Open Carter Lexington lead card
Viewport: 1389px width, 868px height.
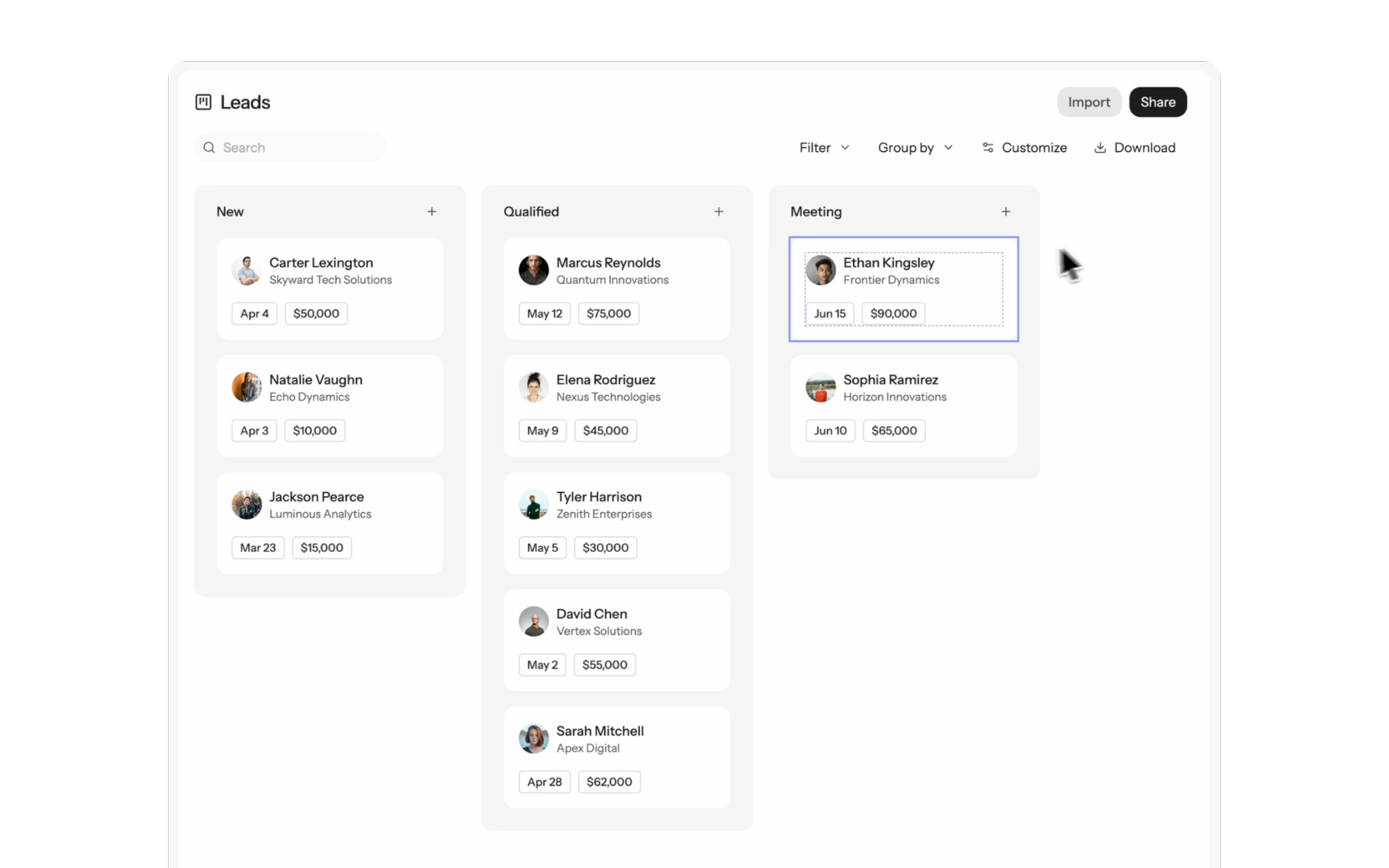330,289
